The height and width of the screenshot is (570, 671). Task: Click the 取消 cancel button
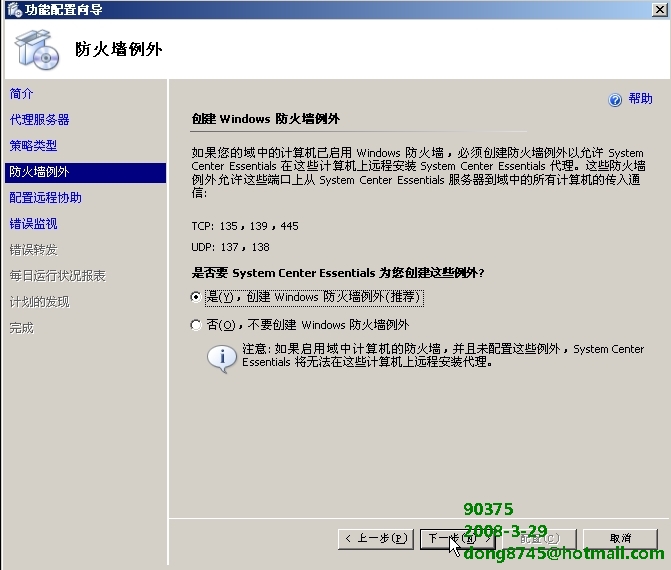(x=621, y=538)
